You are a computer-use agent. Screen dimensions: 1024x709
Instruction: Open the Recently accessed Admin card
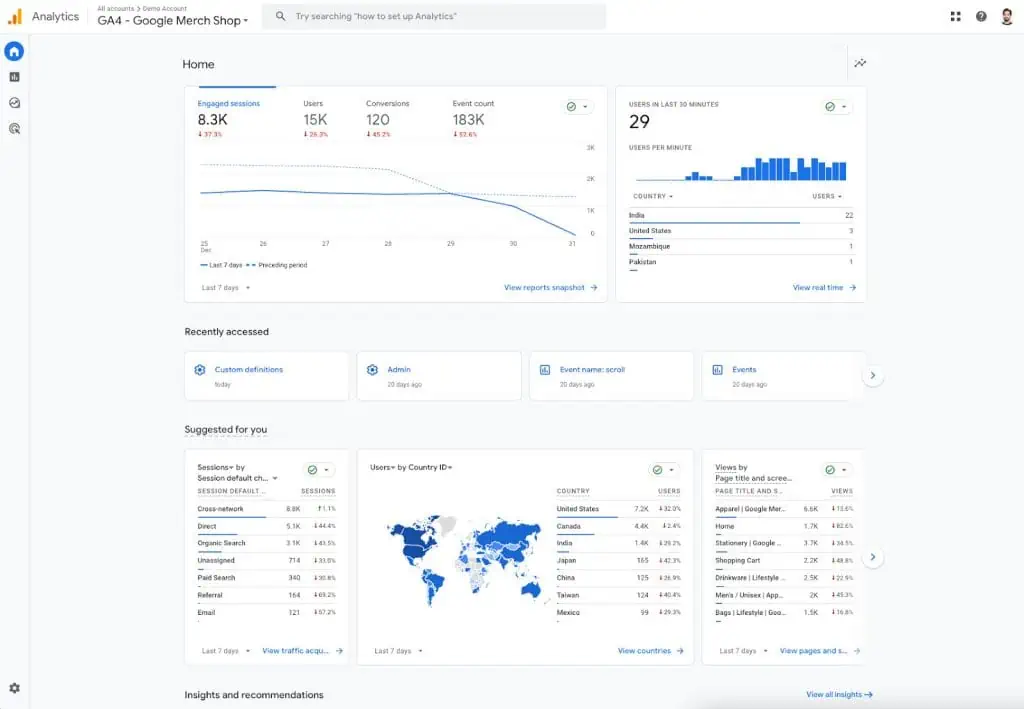tap(438, 375)
